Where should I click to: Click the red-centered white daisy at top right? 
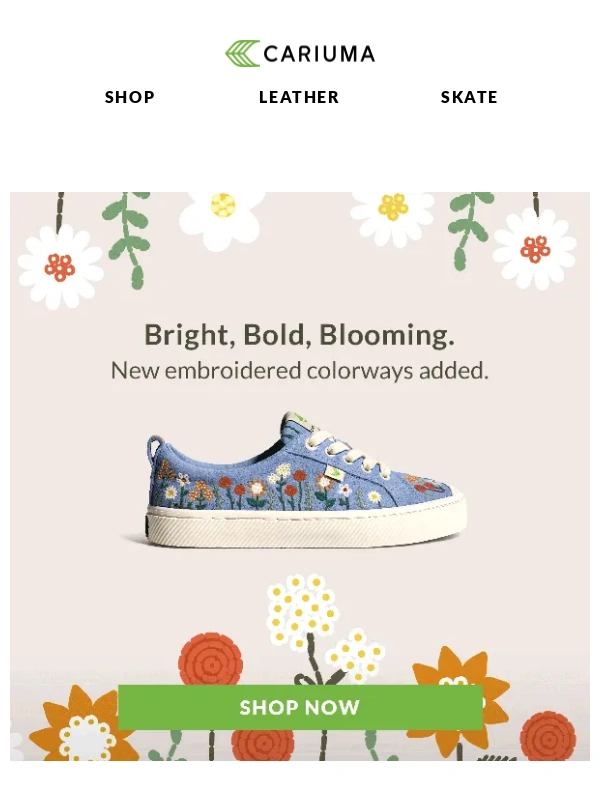pos(535,249)
